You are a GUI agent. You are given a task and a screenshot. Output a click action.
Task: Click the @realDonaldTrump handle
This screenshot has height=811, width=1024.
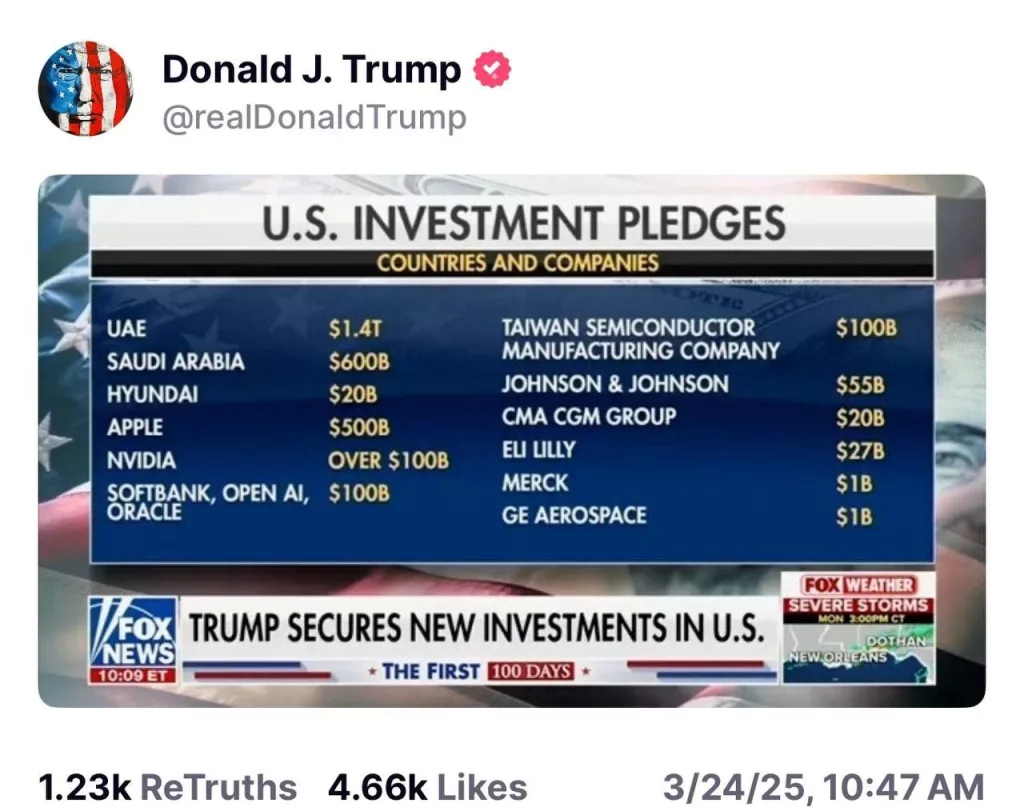point(314,117)
